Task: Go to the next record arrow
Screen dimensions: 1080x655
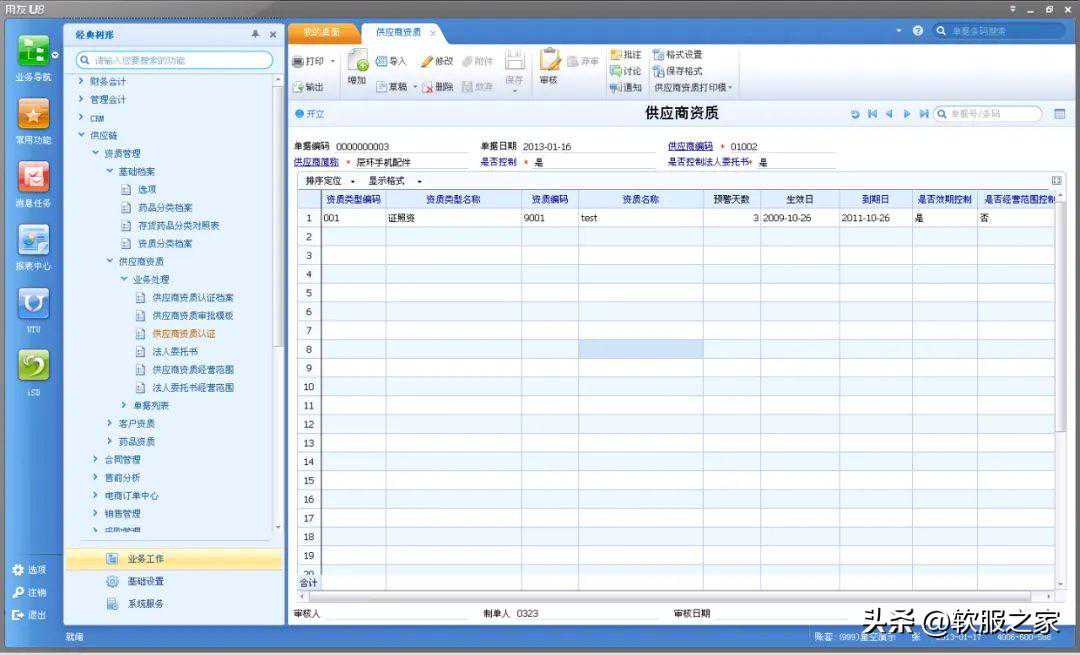Action: (x=907, y=114)
